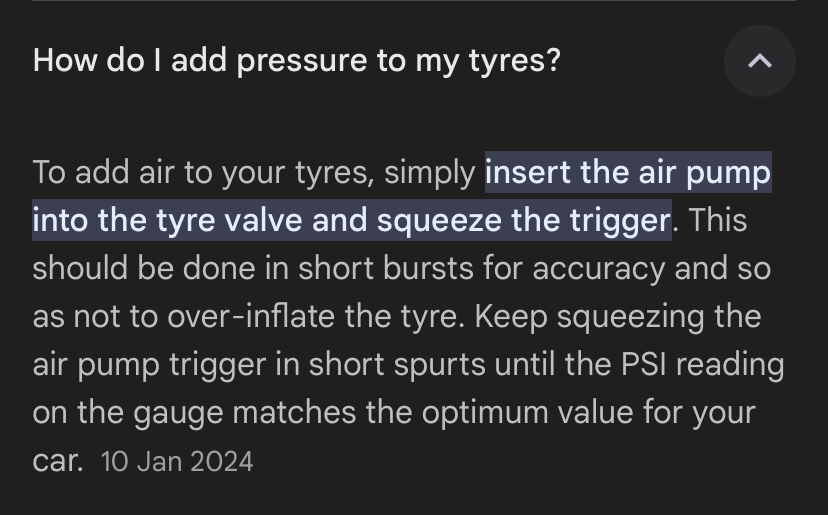Click the word "bursts" in the answer
The image size is (828, 515).
pyautogui.click(x=428, y=268)
